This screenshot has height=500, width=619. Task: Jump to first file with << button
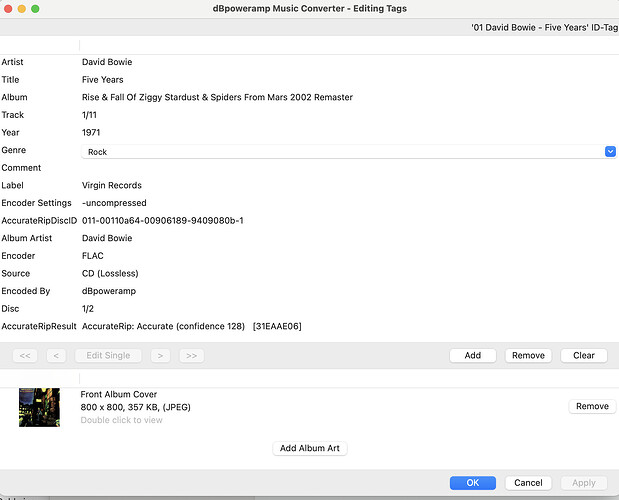click(x=25, y=356)
